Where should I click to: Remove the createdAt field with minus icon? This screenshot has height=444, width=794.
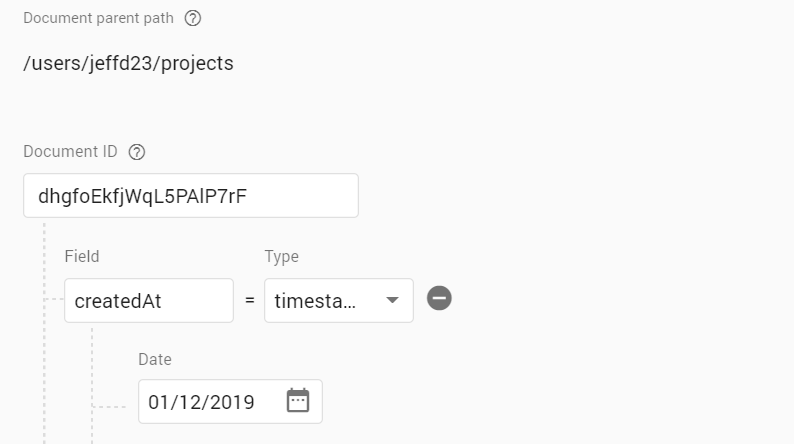[439, 298]
